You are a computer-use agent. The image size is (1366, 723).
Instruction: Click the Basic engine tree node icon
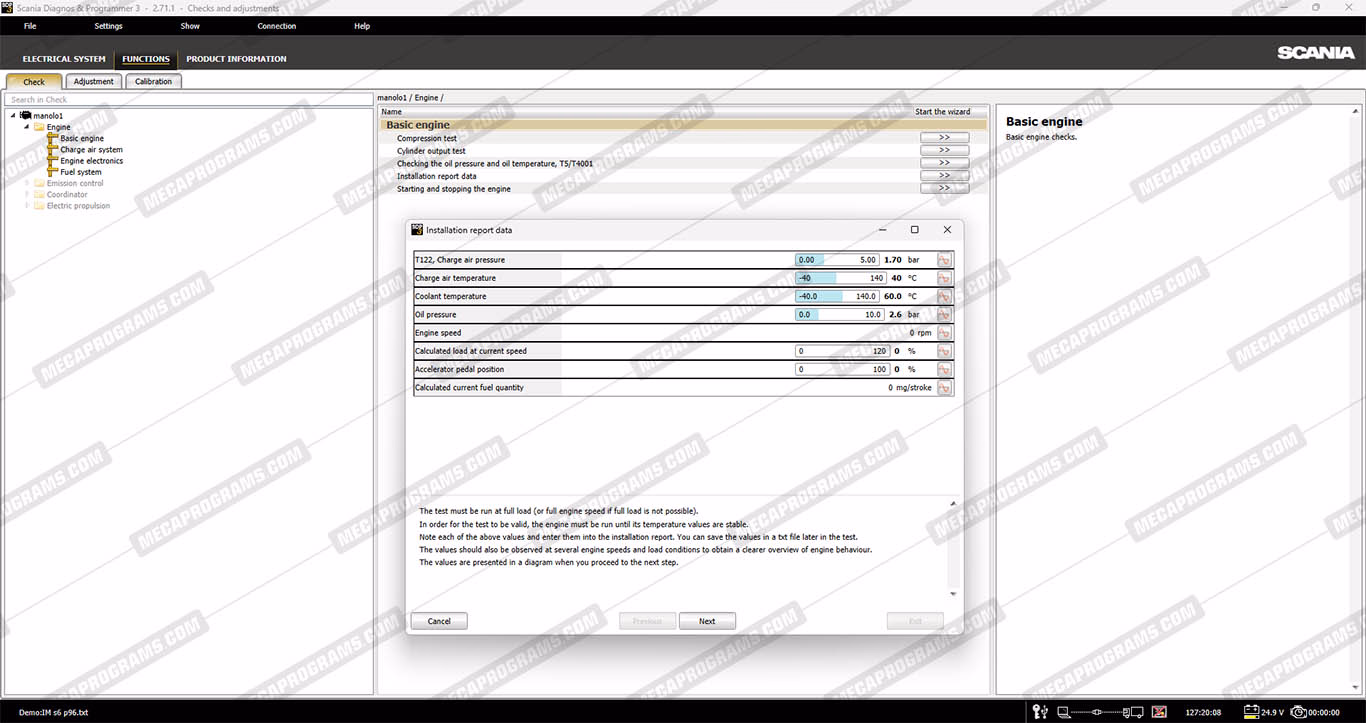53,138
